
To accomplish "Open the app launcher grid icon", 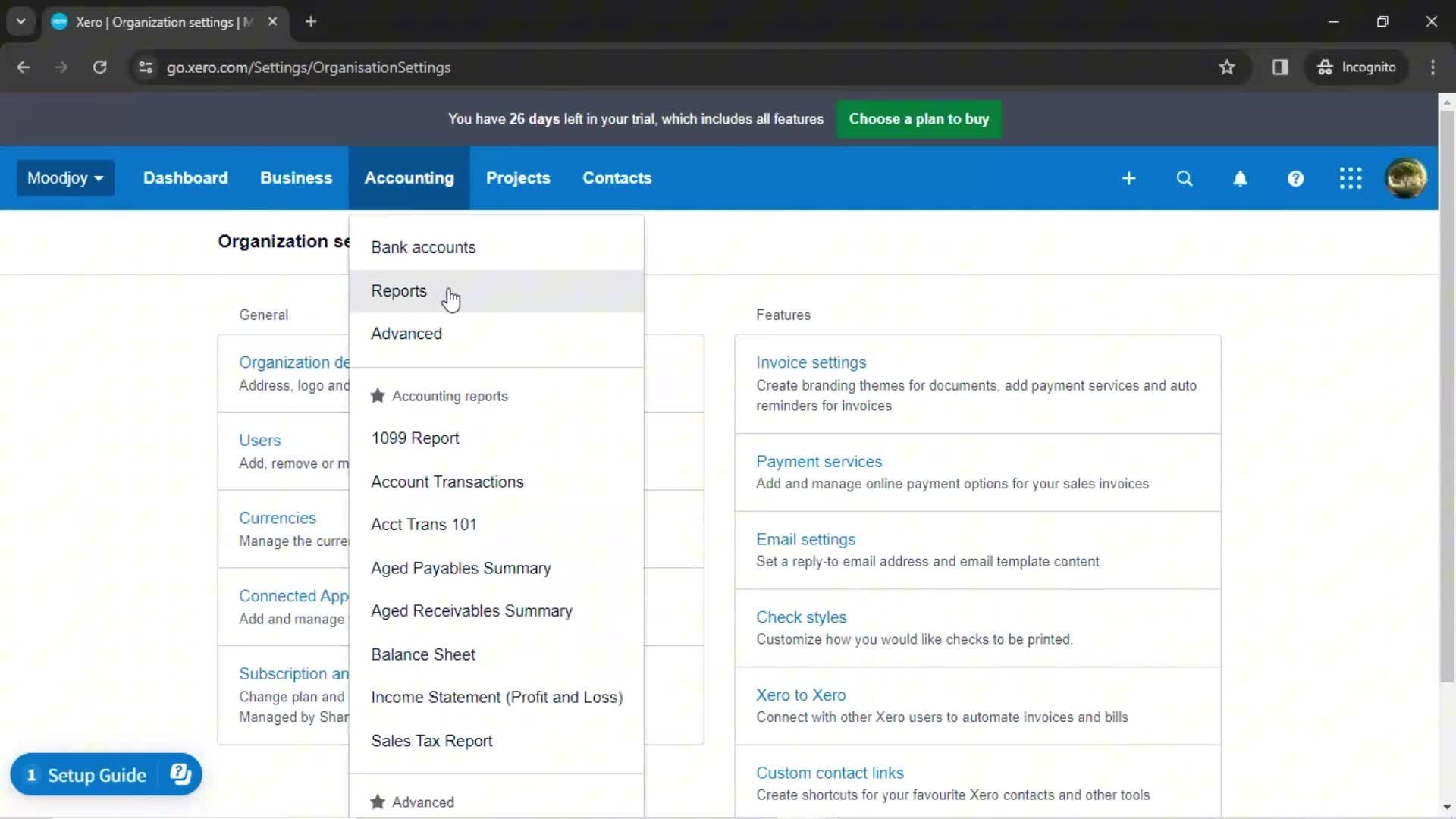I will (1351, 178).
